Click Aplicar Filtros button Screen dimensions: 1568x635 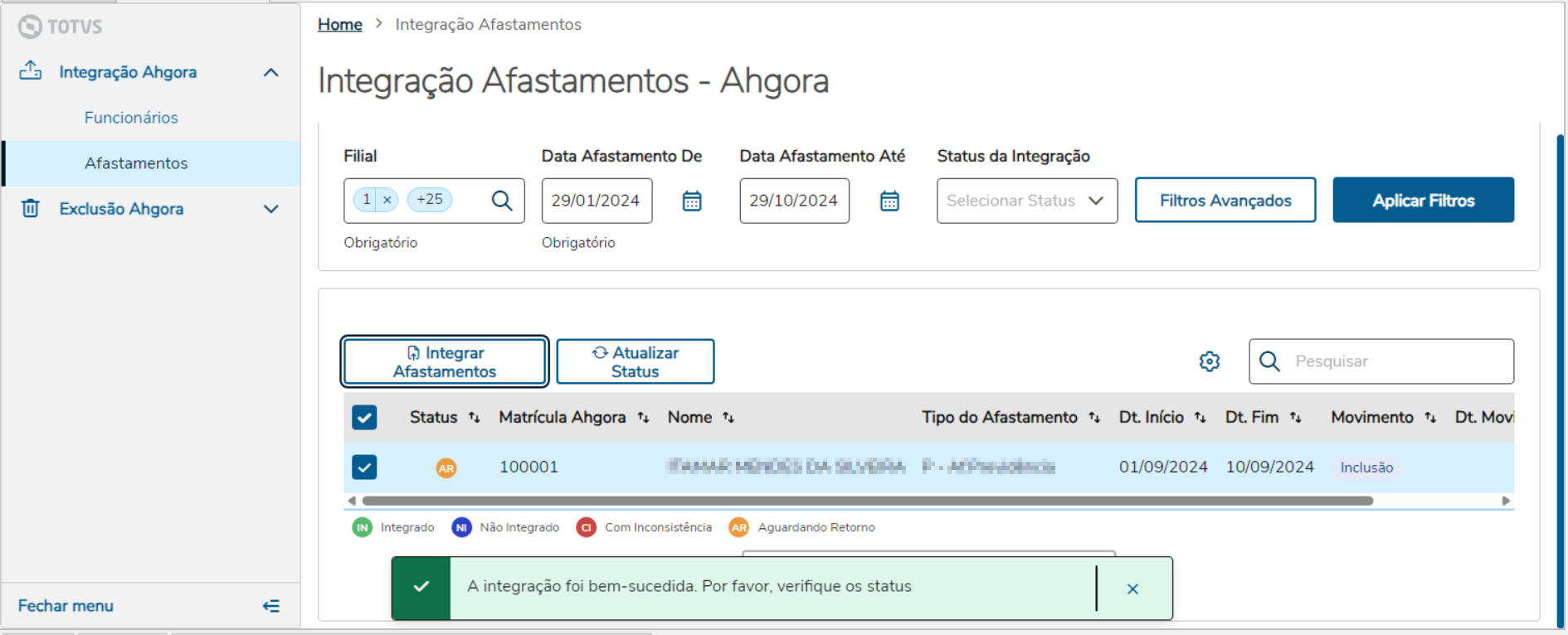click(x=1424, y=200)
